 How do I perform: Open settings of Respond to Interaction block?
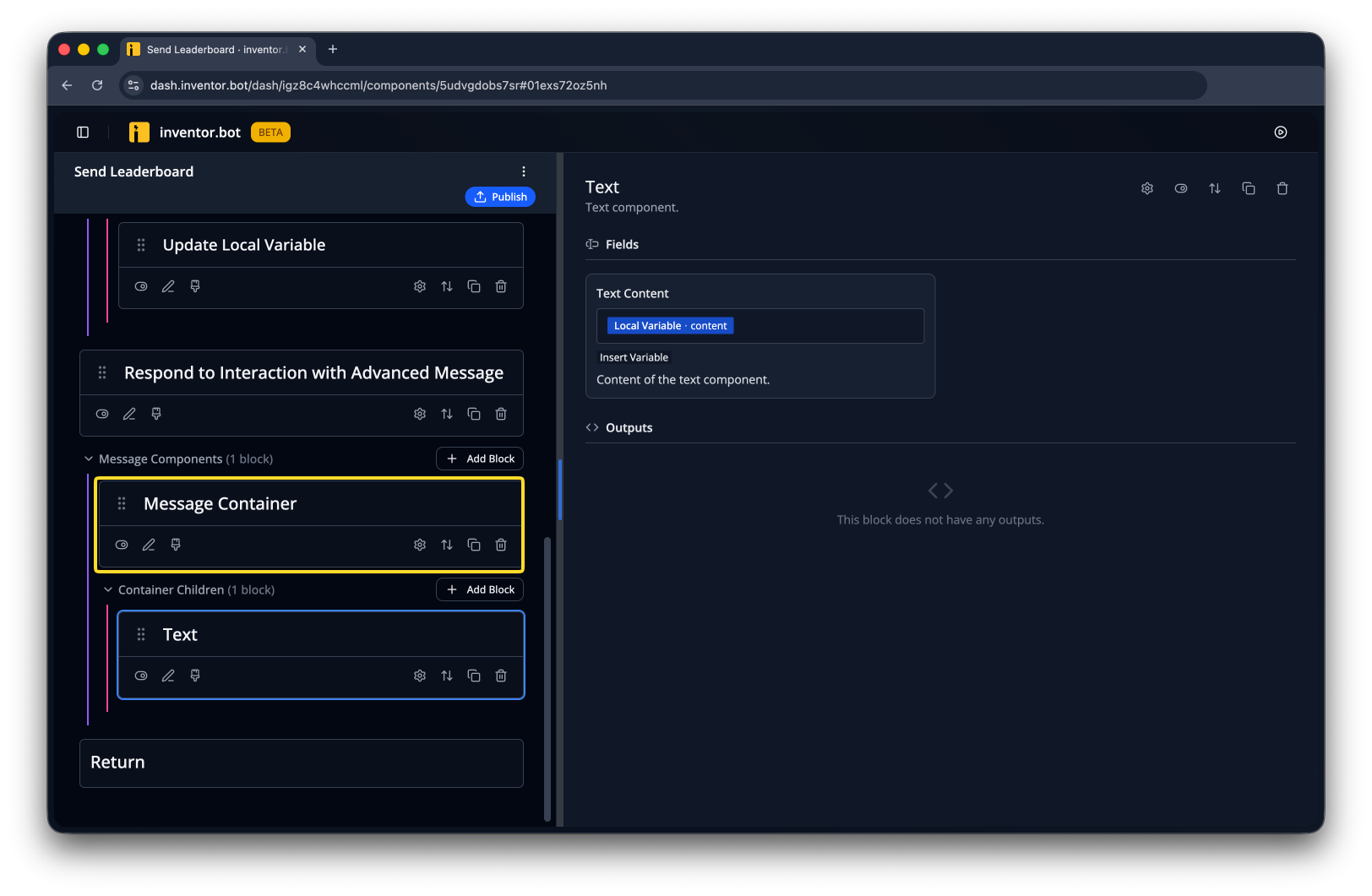pos(420,415)
